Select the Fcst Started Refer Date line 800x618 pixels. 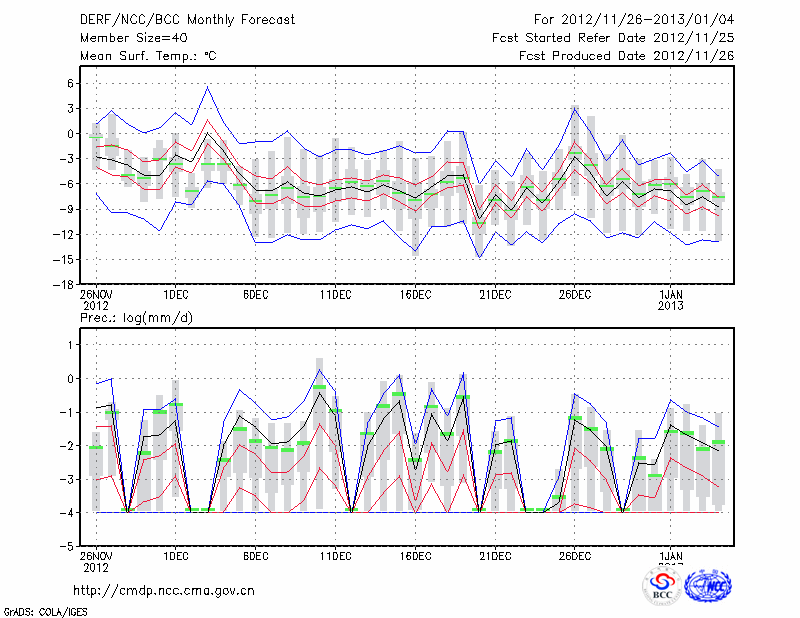pos(613,38)
